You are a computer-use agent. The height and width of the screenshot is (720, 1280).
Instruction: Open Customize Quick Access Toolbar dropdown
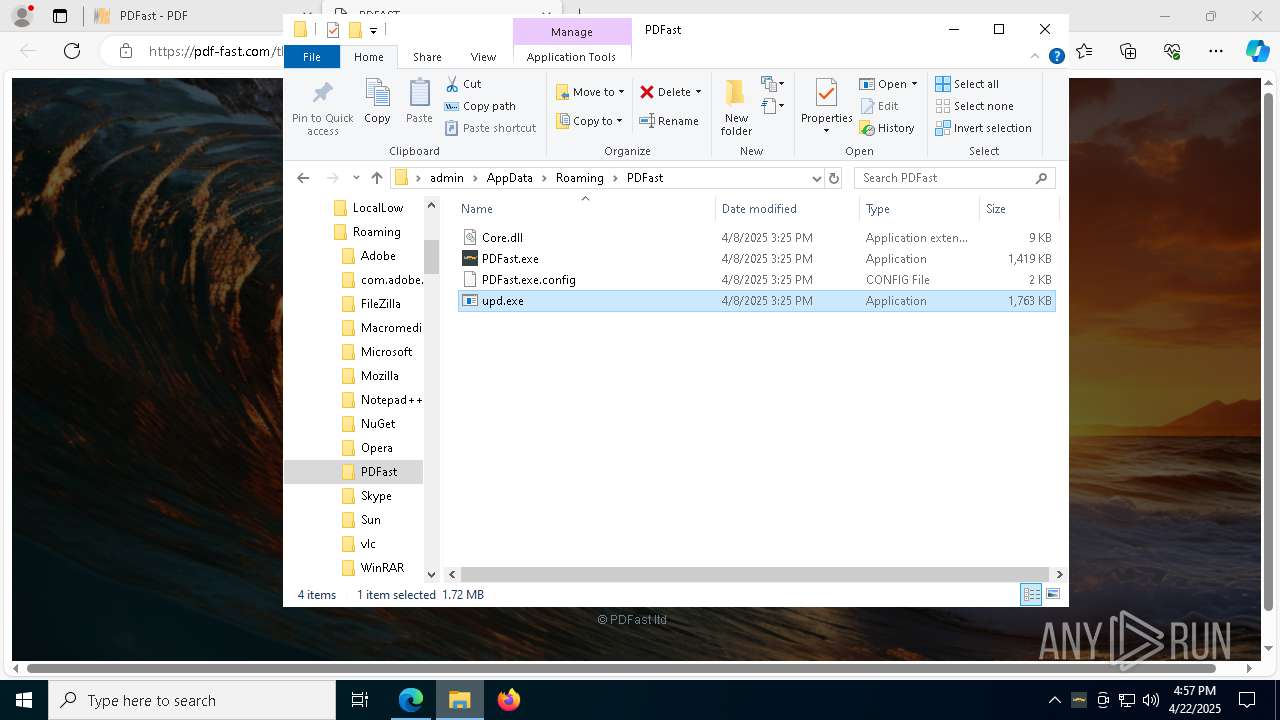pyautogui.click(x=373, y=30)
